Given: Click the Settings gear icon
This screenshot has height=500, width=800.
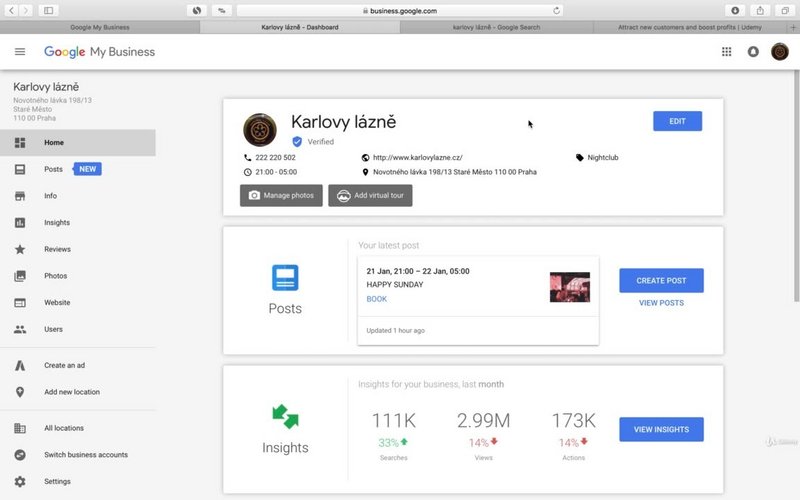Looking at the screenshot, I should coord(20,481).
